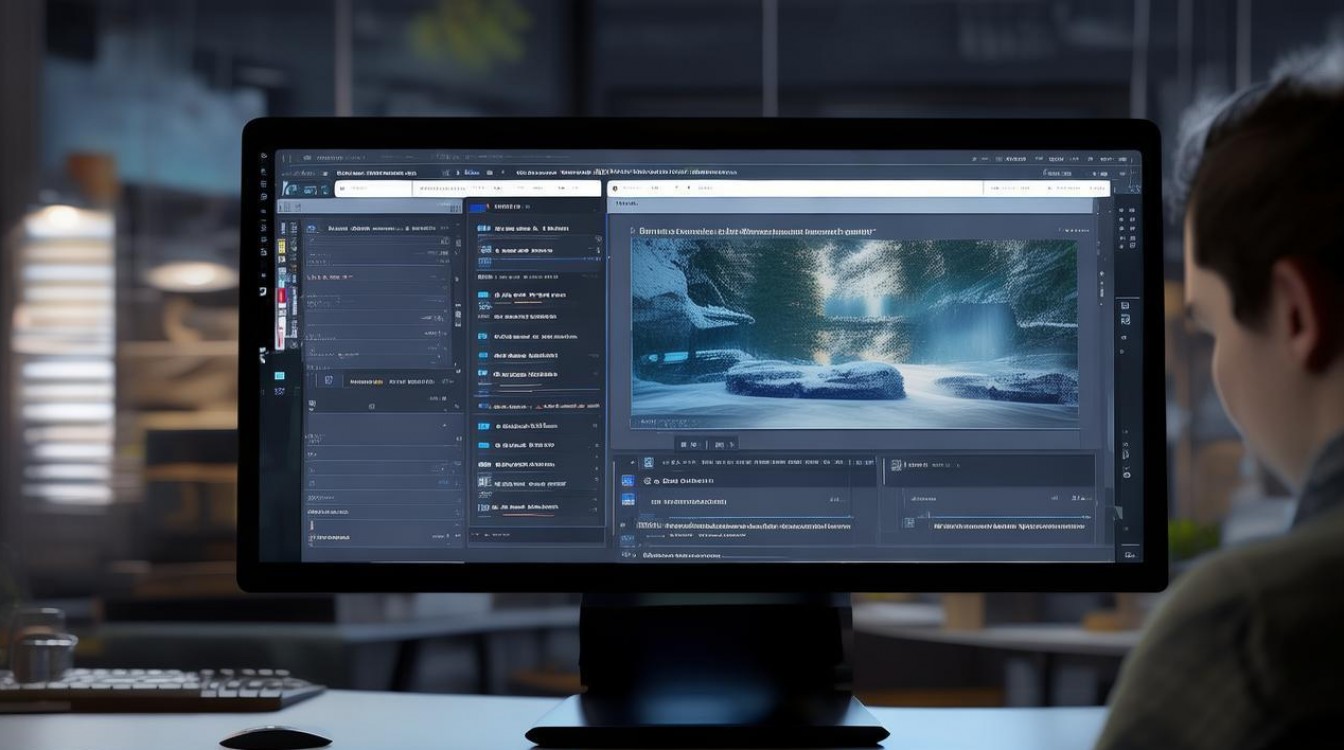Click the small box icon beside the lower-left panel header

[325, 381]
